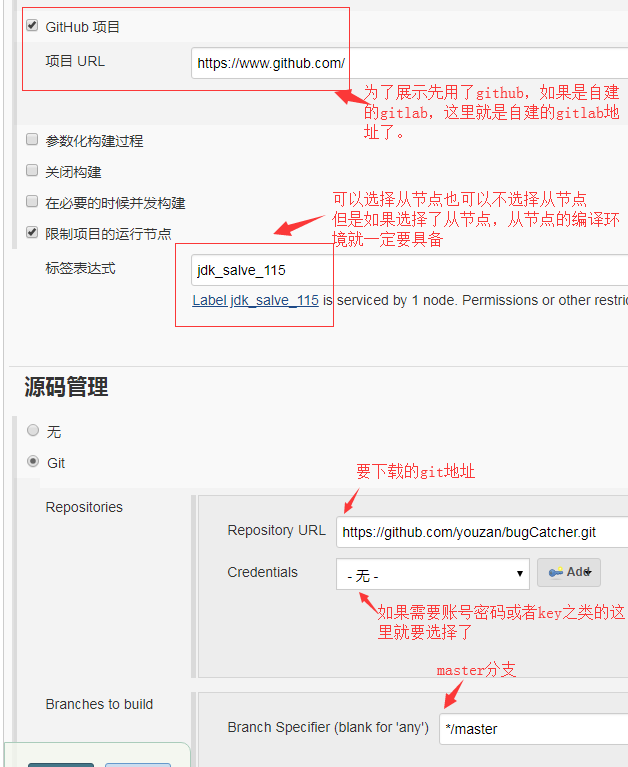Click the Repository URL input field
This screenshot has height=767, width=628.
coord(480,533)
